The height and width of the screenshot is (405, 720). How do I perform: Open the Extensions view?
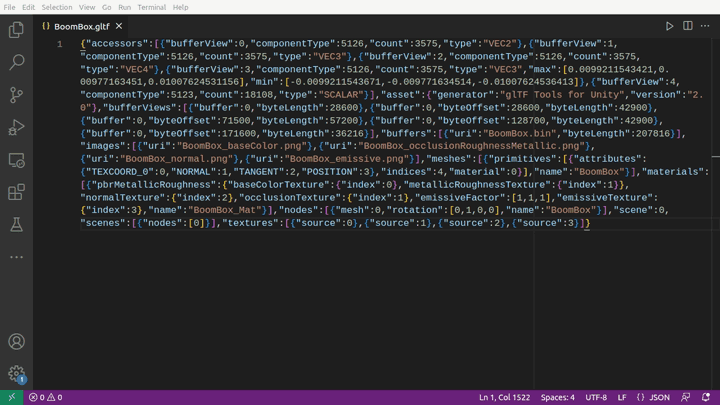[16, 192]
